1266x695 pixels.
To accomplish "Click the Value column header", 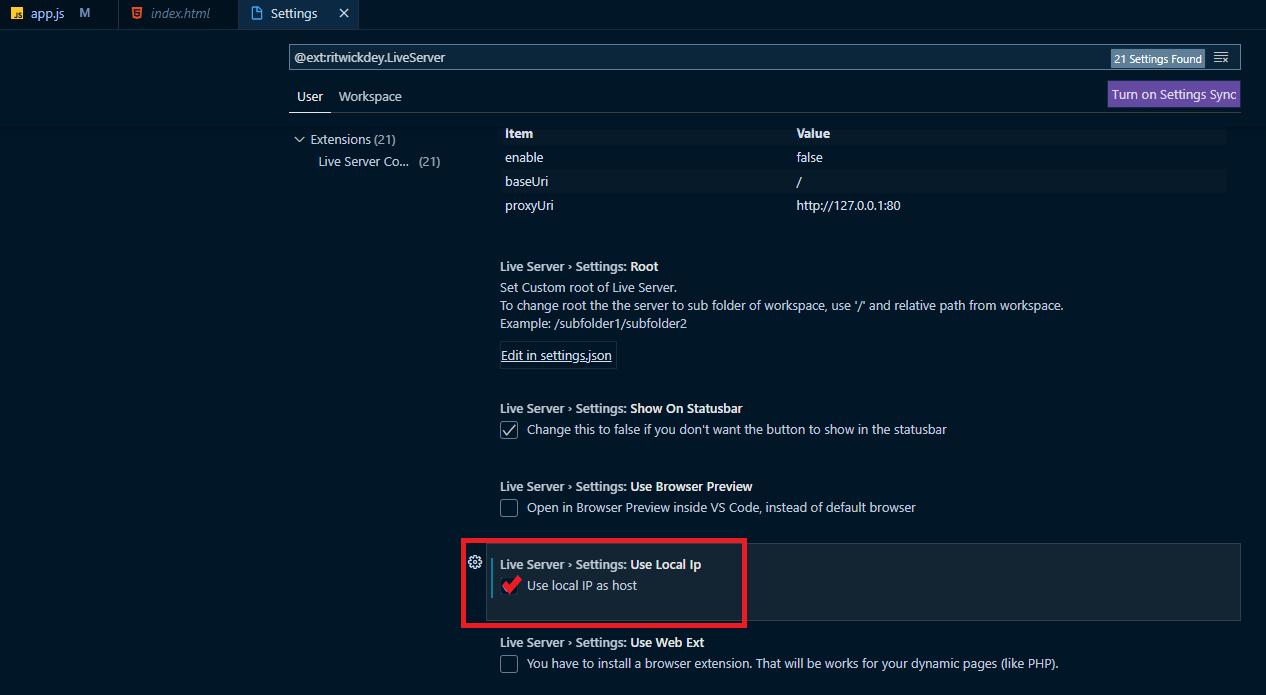I will 813,133.
